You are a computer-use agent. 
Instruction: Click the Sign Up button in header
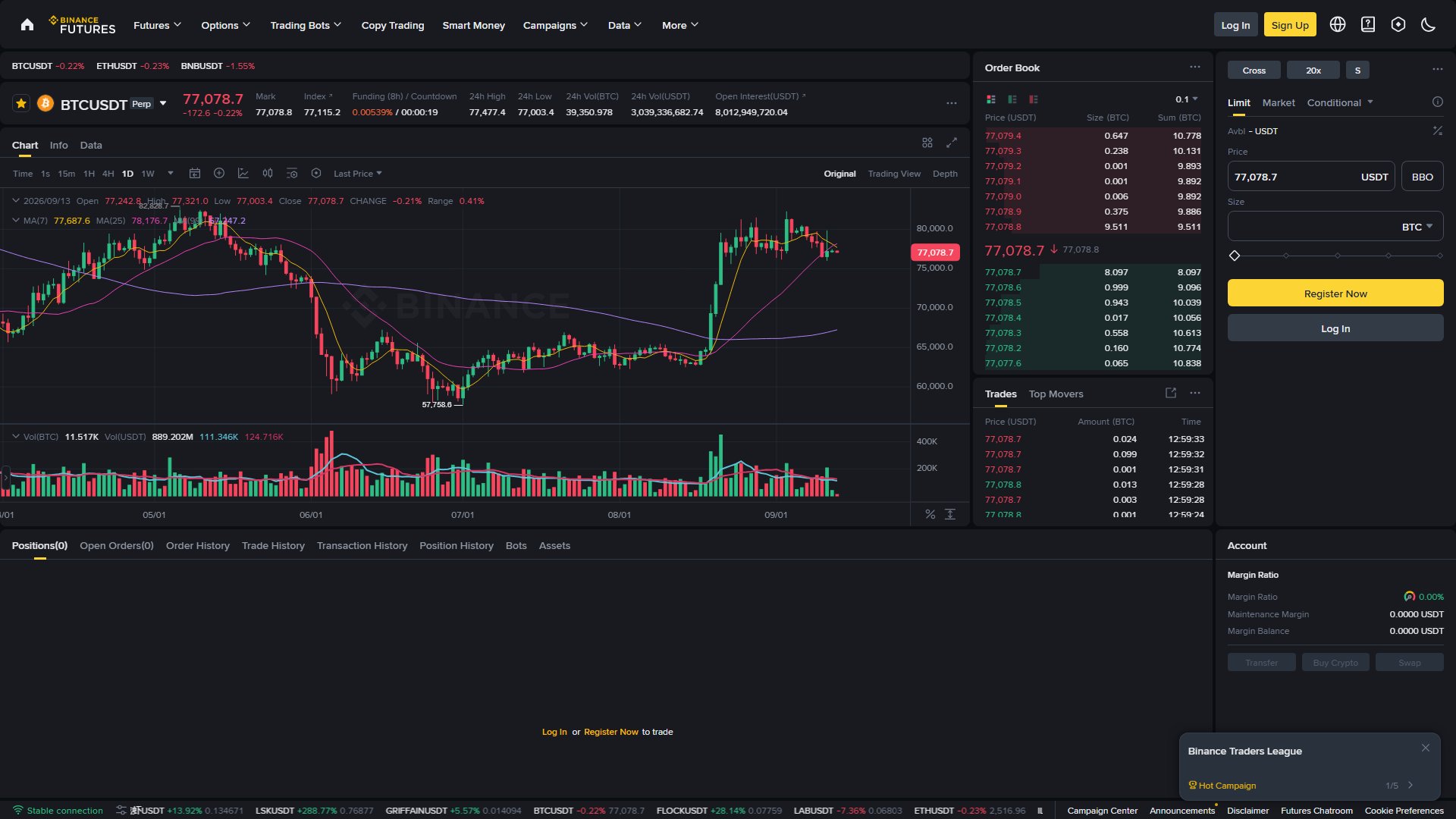[x=1290, y=25]
